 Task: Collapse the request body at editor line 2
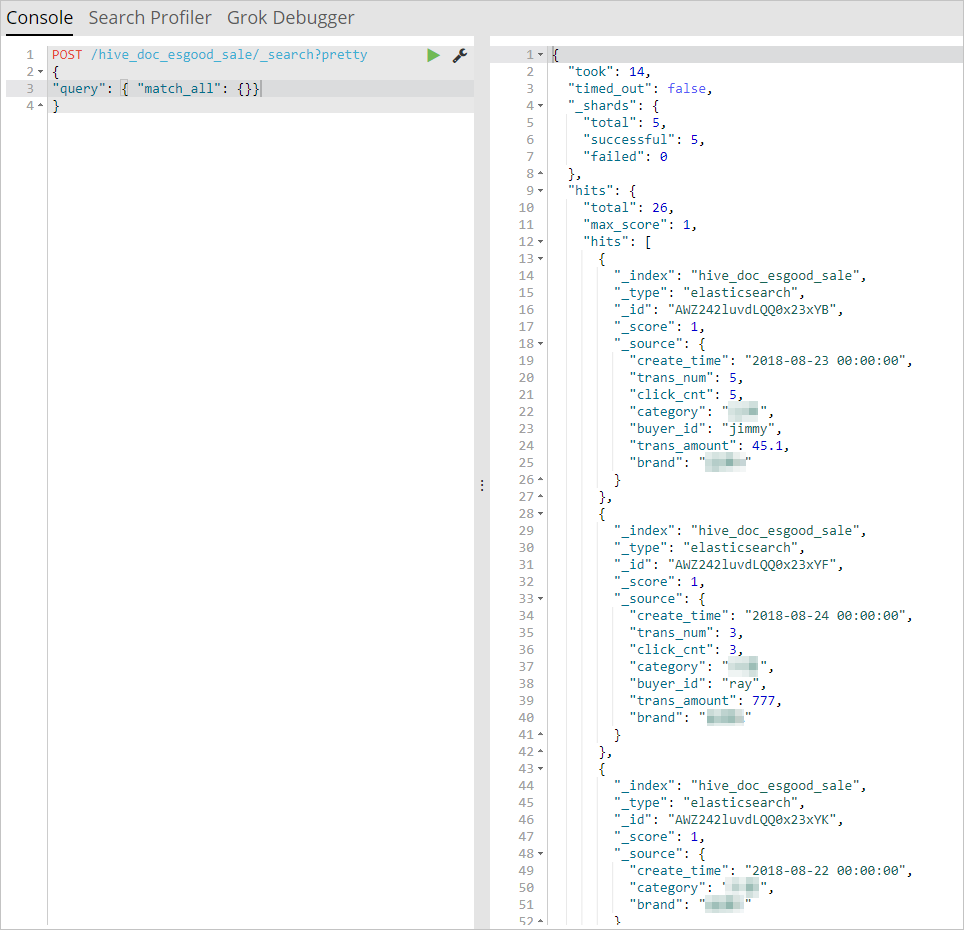coord(40,72)
